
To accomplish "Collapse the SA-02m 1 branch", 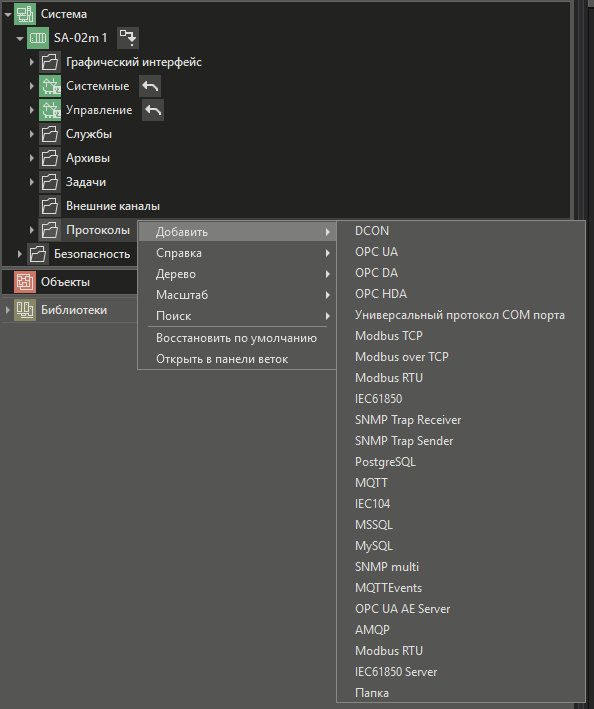I will pyautogui.click(x=19, y=38).
